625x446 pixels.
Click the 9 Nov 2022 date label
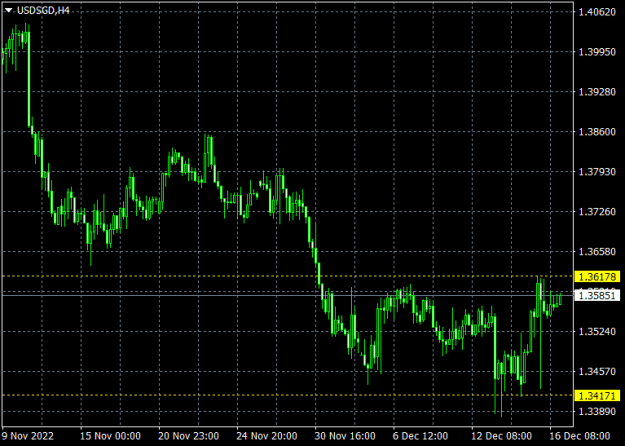point(28,436)
